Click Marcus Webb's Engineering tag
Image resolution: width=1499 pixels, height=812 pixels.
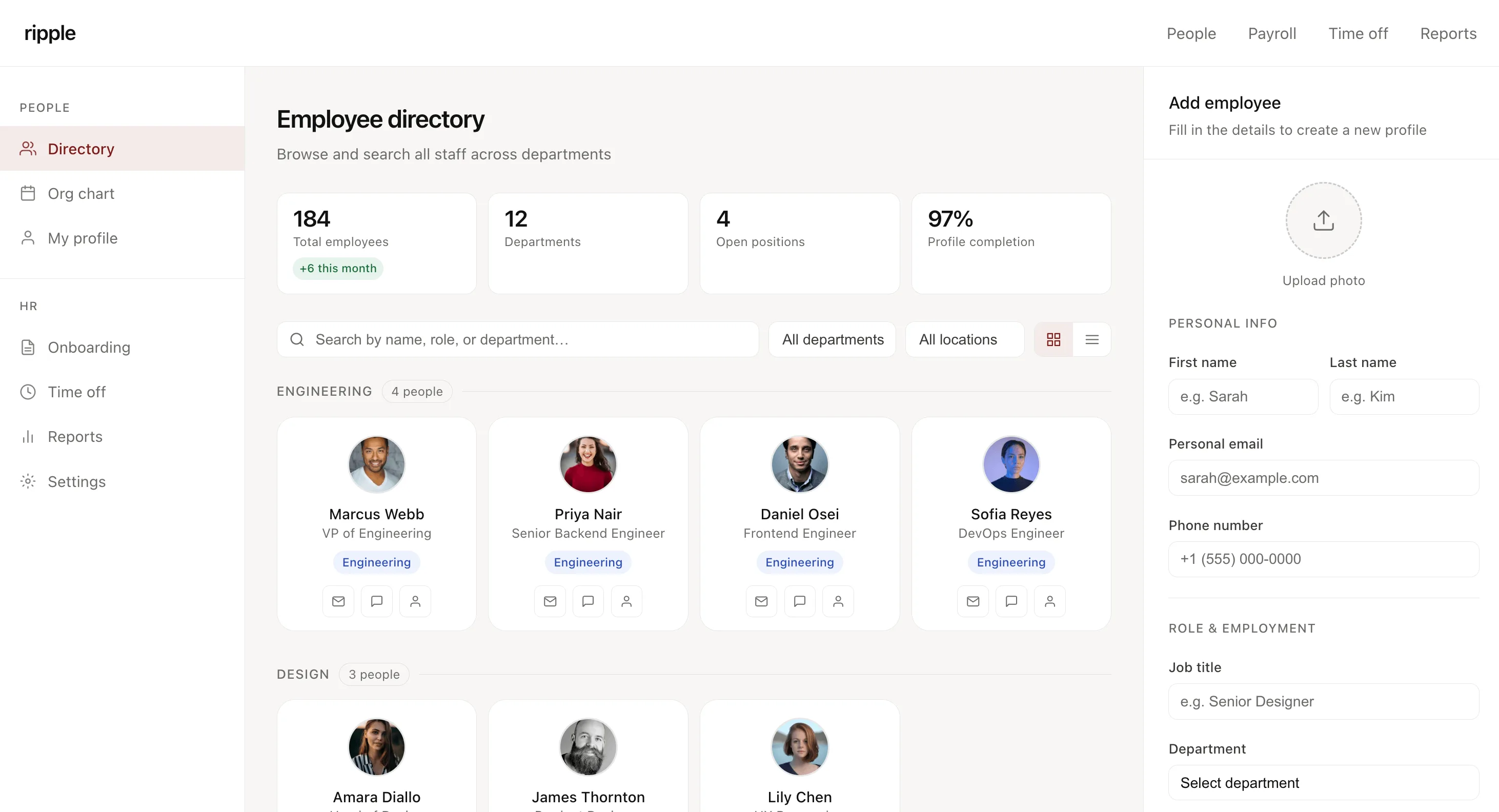[376, 562]
